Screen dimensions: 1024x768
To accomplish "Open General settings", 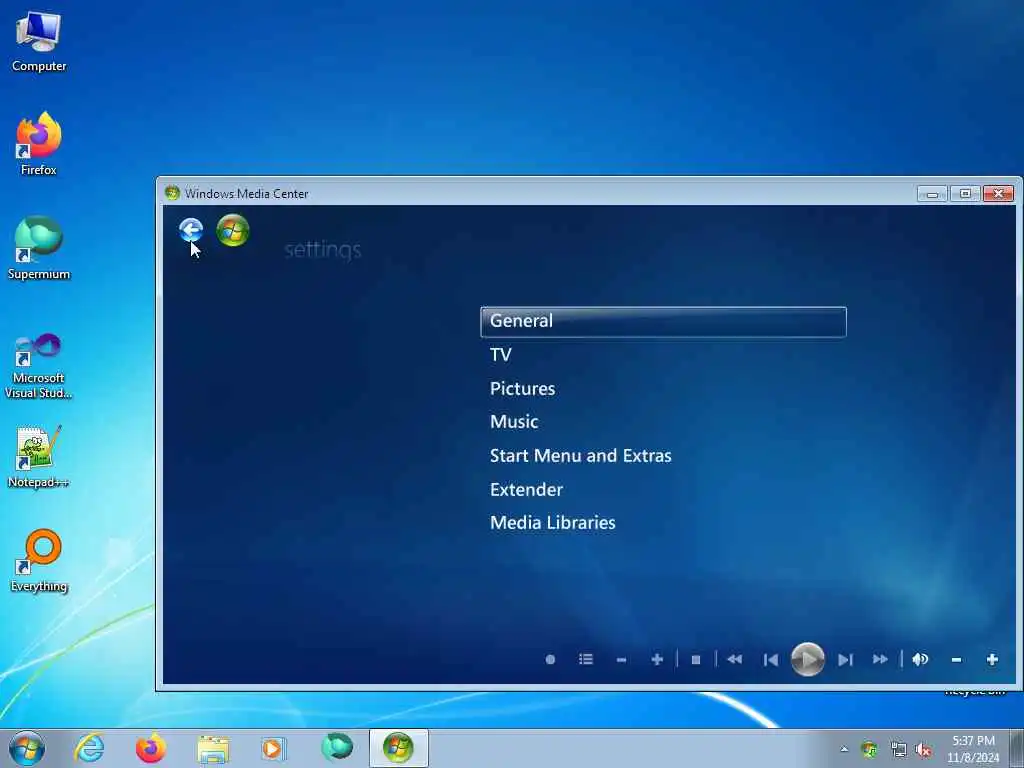I will click(x=663, y=321).
